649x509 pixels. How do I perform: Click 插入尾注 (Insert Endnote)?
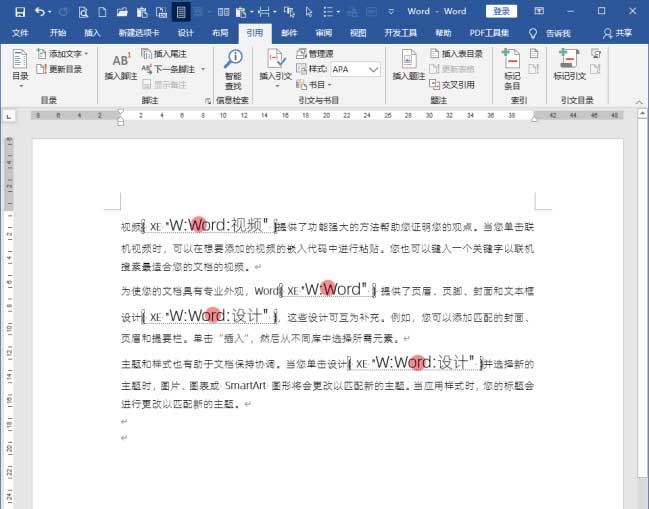(164, 54)
